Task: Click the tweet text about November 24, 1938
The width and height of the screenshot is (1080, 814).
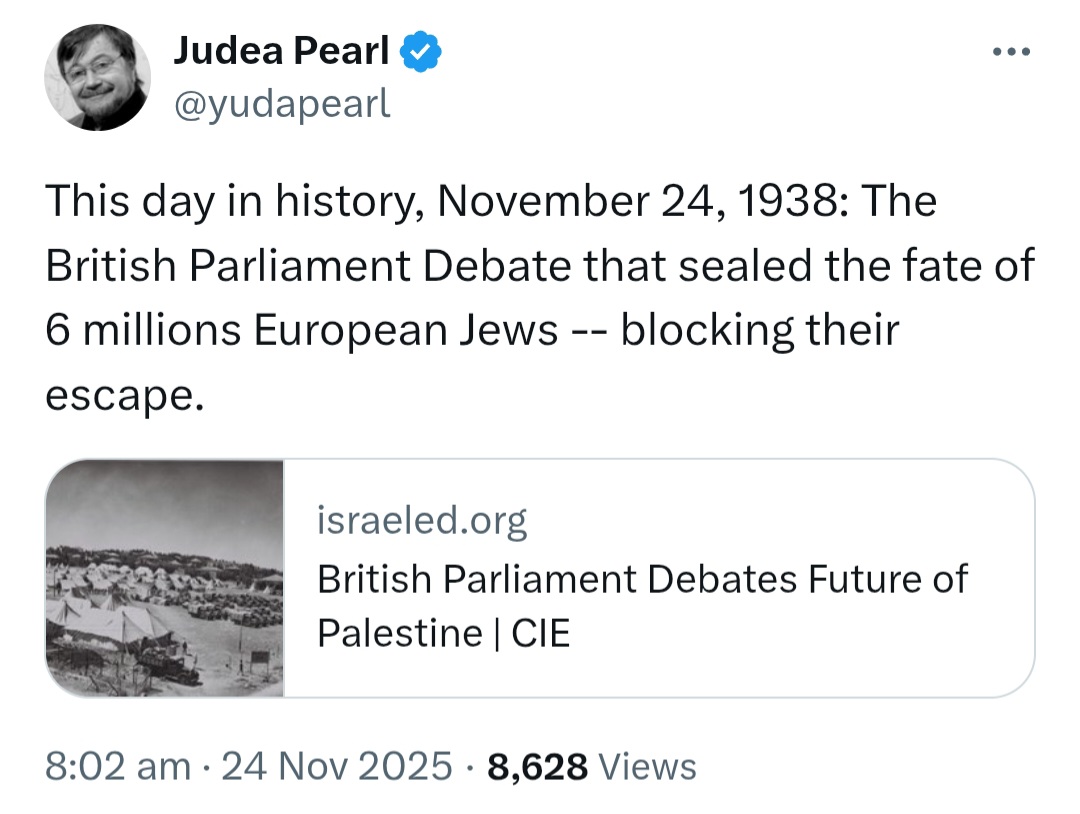Action: [540, 298]
